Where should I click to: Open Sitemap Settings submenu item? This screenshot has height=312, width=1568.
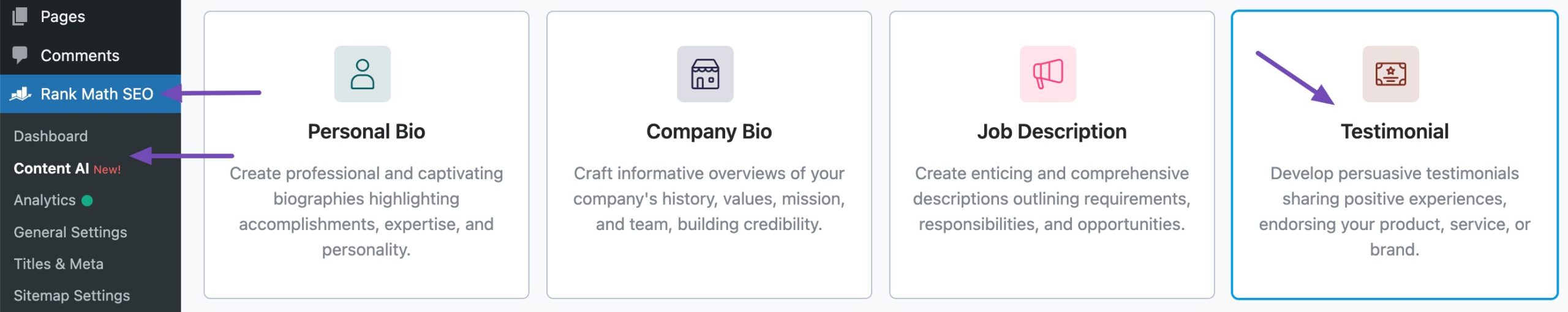pyautogui.click(x=72, y=296)
